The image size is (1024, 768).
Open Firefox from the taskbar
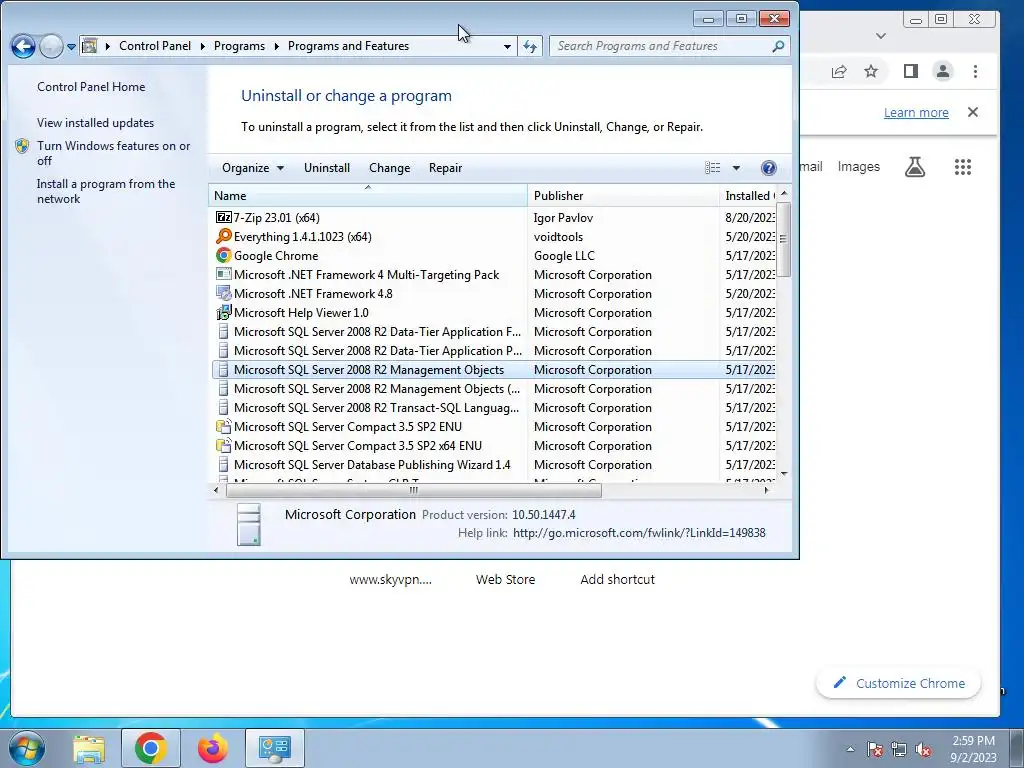(x=212, y=748)
